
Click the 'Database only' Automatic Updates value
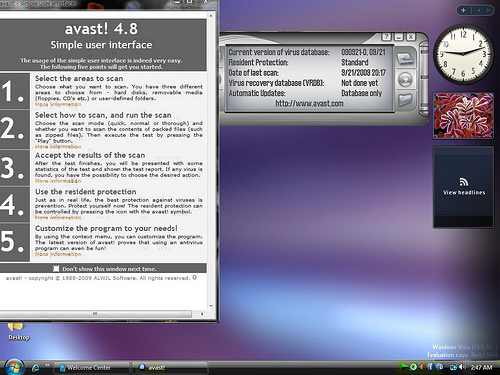click(362, 93)
